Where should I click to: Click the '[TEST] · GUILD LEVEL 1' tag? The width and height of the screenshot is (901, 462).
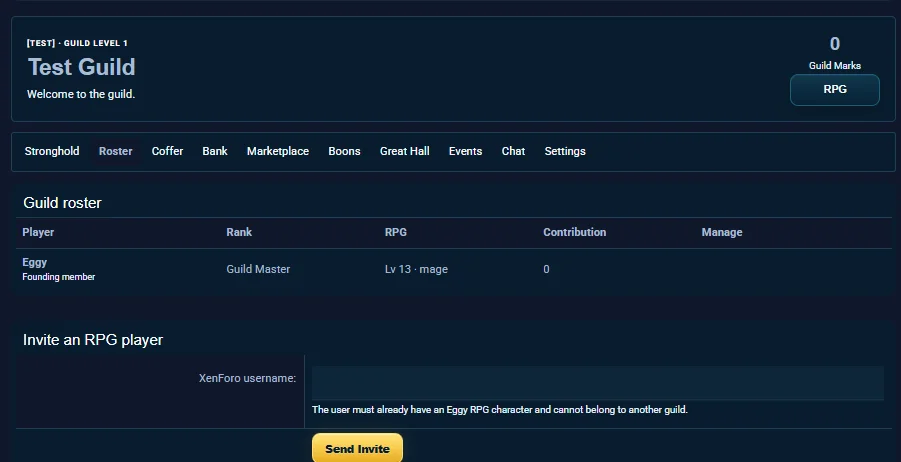(x=77, y=43)
